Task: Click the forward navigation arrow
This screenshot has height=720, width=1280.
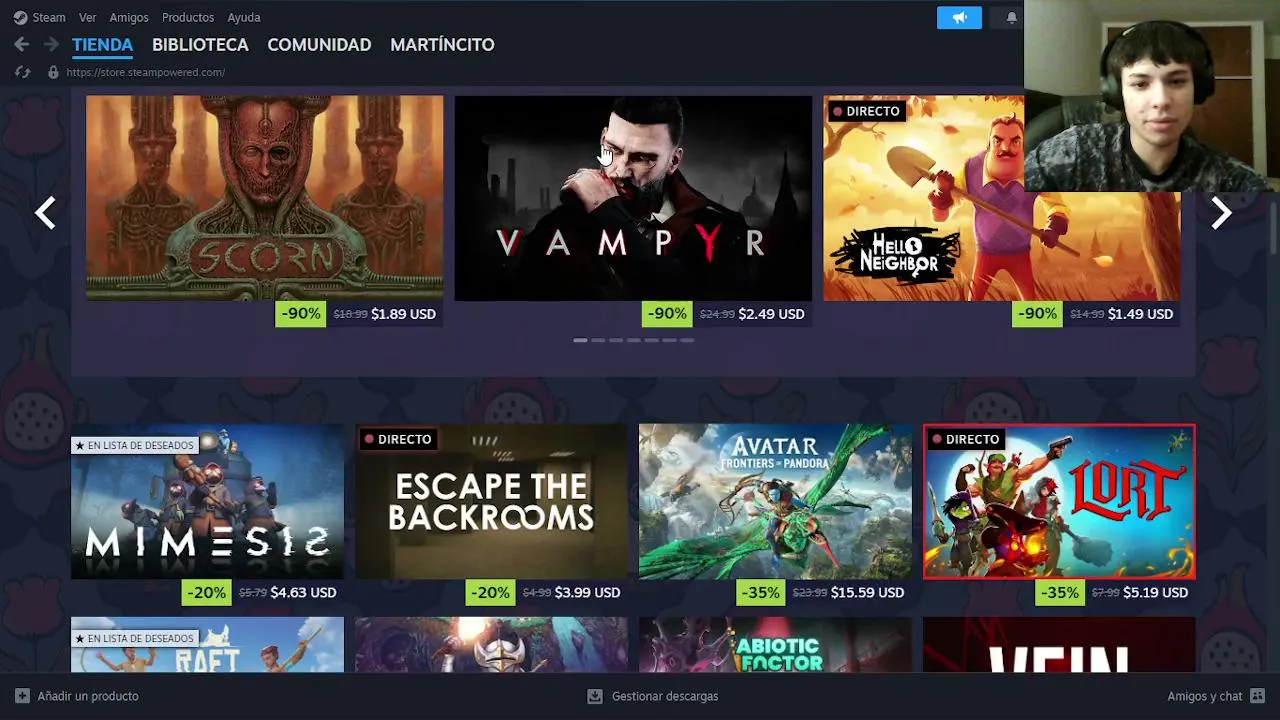Action: pos(50,44)
